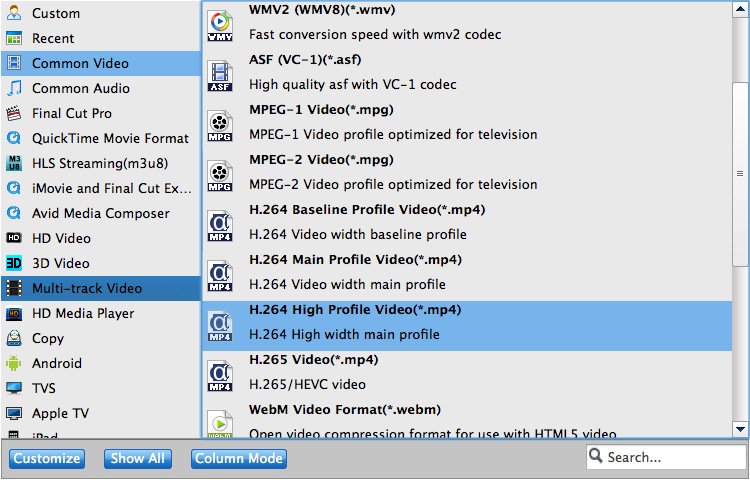The height and width of the screenshot is (480, 750).
Task: Select the Apple TV category label
Action: click(x=60, y=414)
